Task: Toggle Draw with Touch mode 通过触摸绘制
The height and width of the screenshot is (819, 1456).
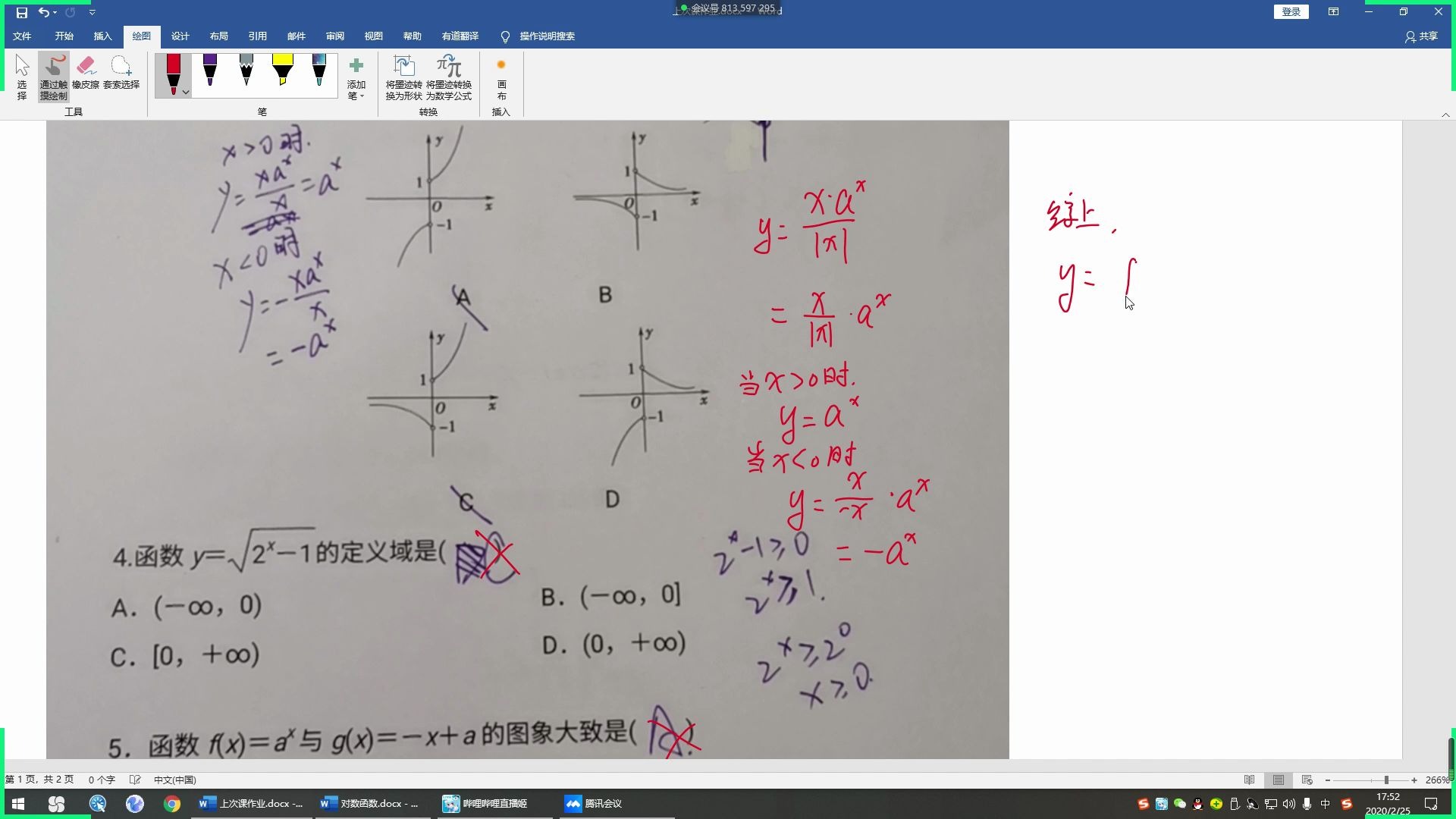Action: coord(53,75)
